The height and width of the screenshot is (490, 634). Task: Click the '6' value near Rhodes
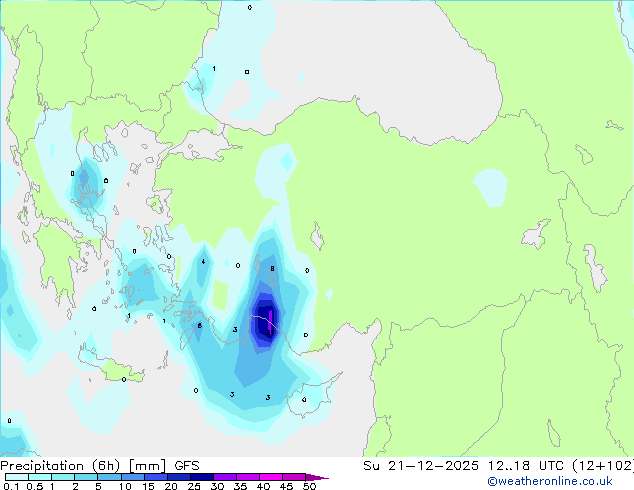click(199, 325)
